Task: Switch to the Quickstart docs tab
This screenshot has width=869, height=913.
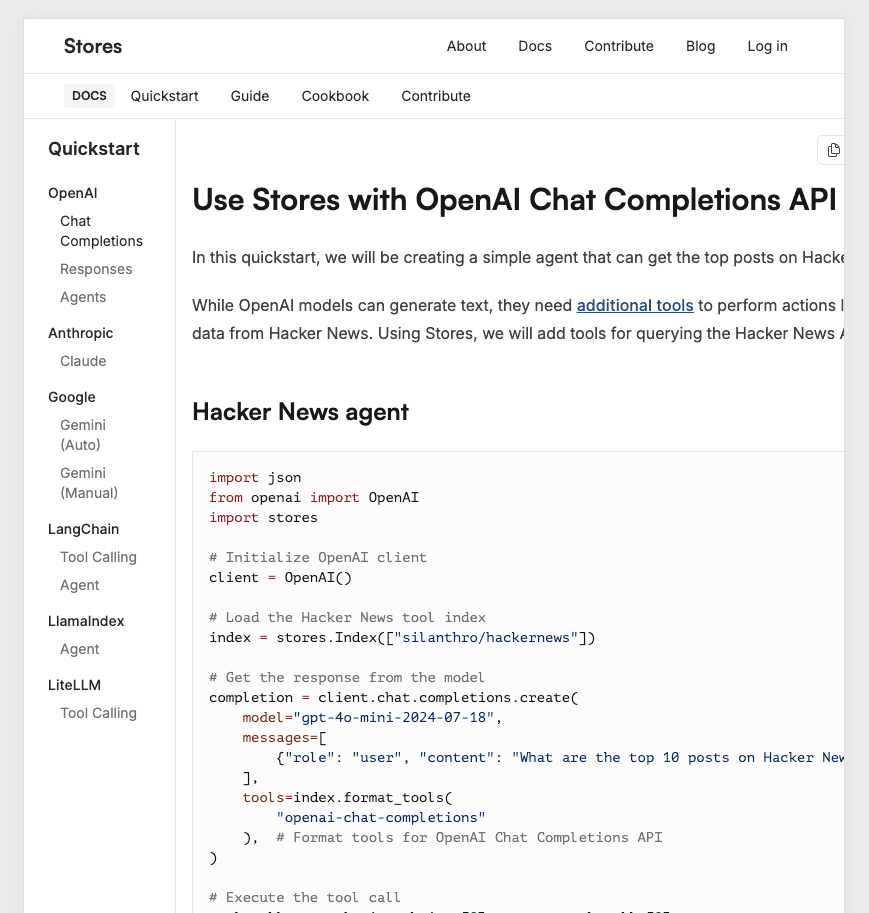Action: point(164,96)
